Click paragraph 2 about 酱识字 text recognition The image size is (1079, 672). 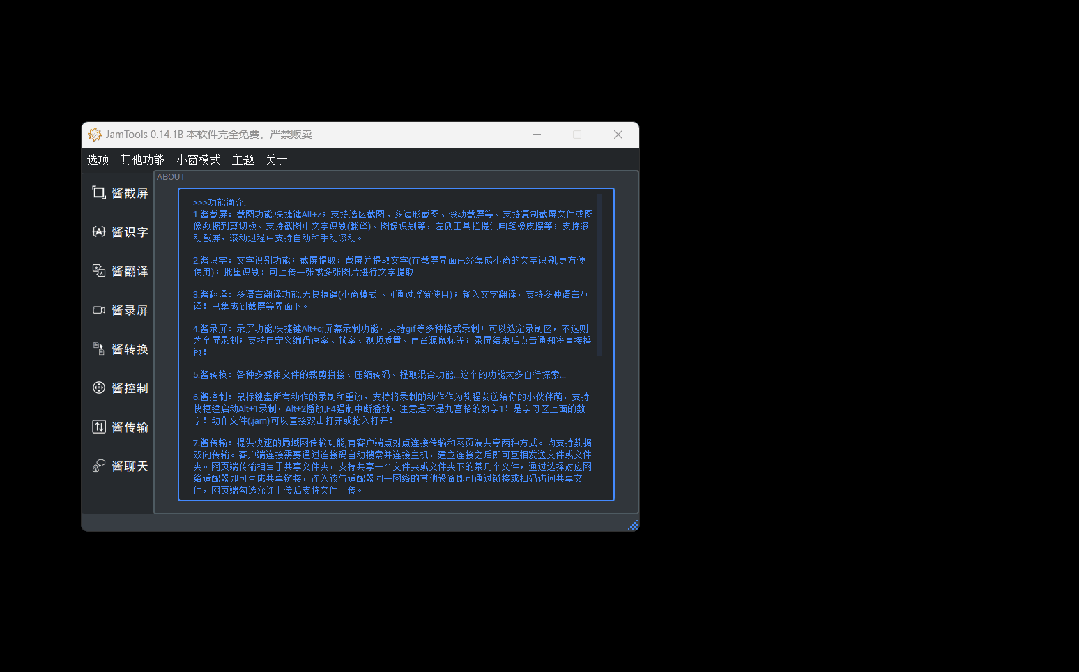tap(389, 266)
